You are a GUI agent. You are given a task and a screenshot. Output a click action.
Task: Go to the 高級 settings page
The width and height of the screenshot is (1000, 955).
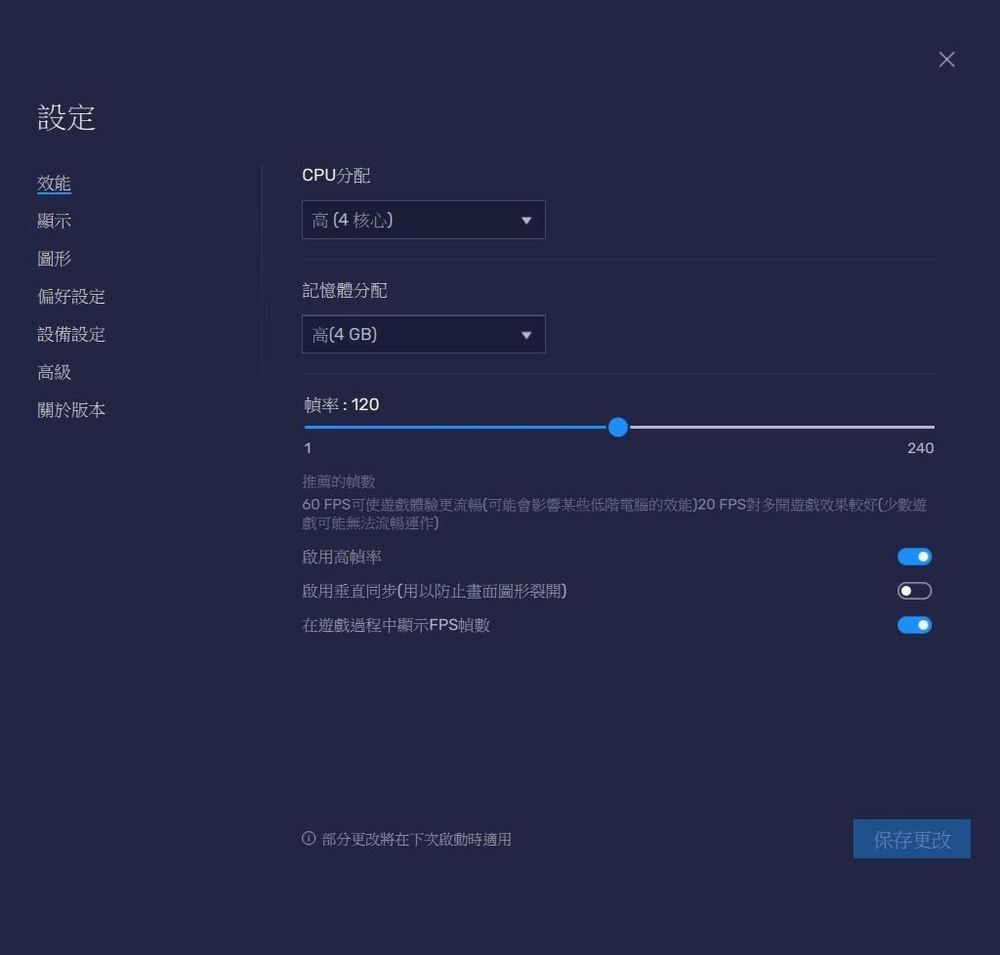coord(54,373)
